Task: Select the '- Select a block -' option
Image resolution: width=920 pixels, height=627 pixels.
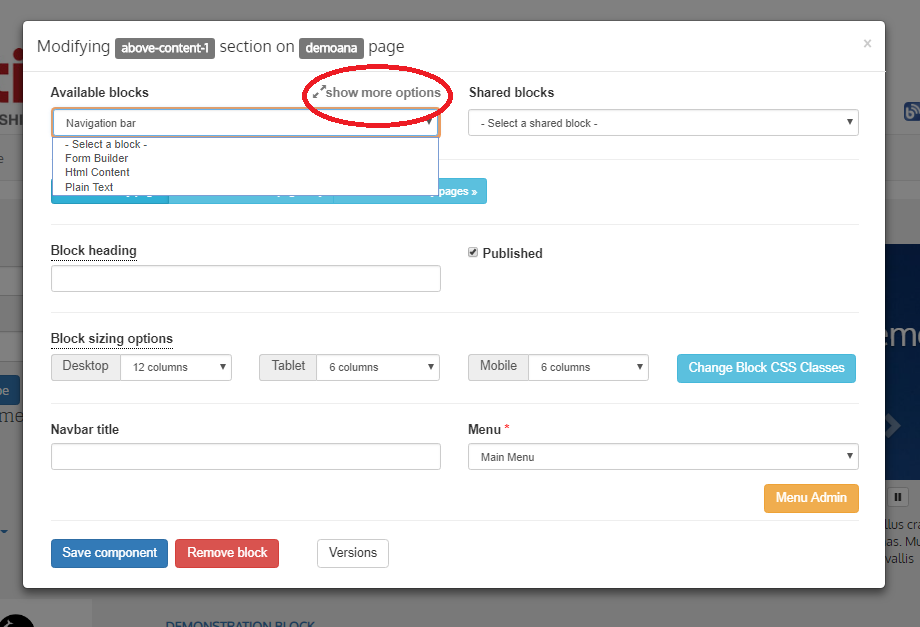Action: [106, 144]
